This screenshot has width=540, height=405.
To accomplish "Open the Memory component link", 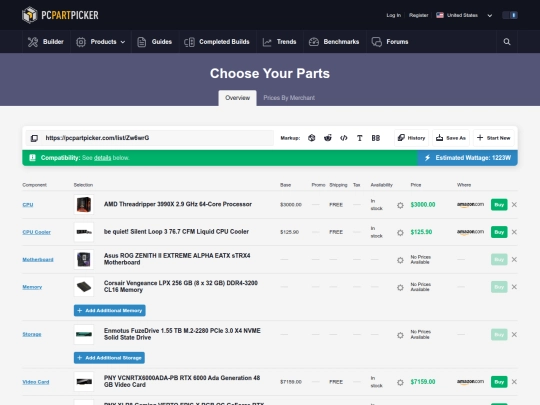I will click(x=32, y=287).
